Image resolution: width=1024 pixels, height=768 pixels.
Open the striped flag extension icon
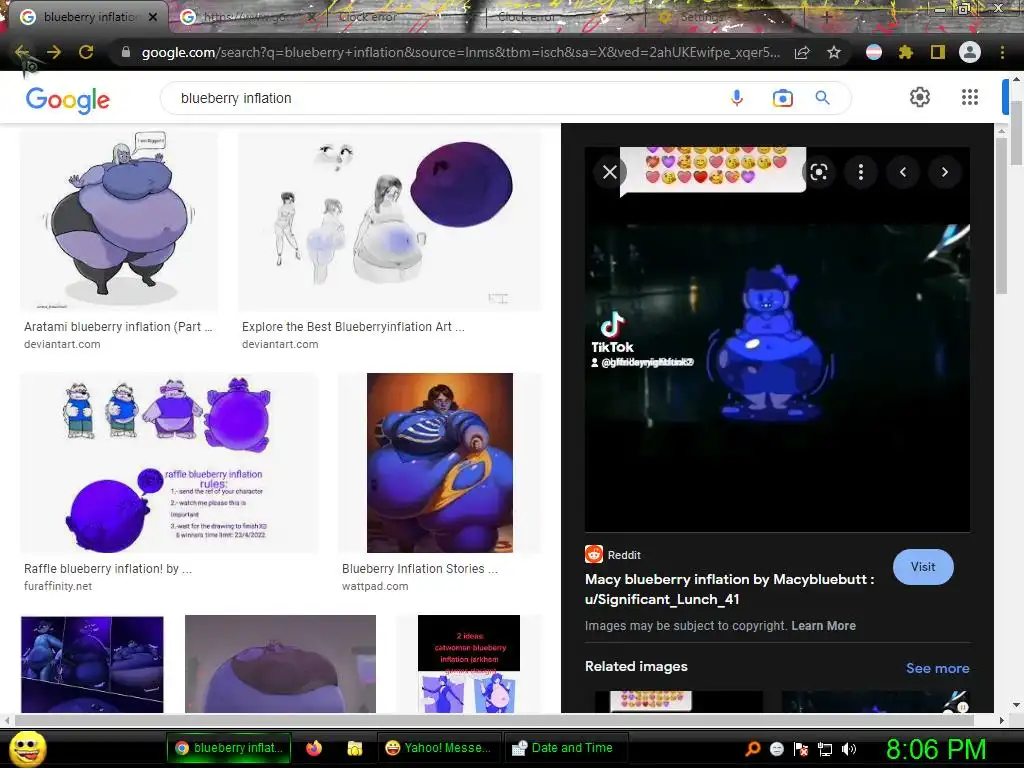click(874, 52)
